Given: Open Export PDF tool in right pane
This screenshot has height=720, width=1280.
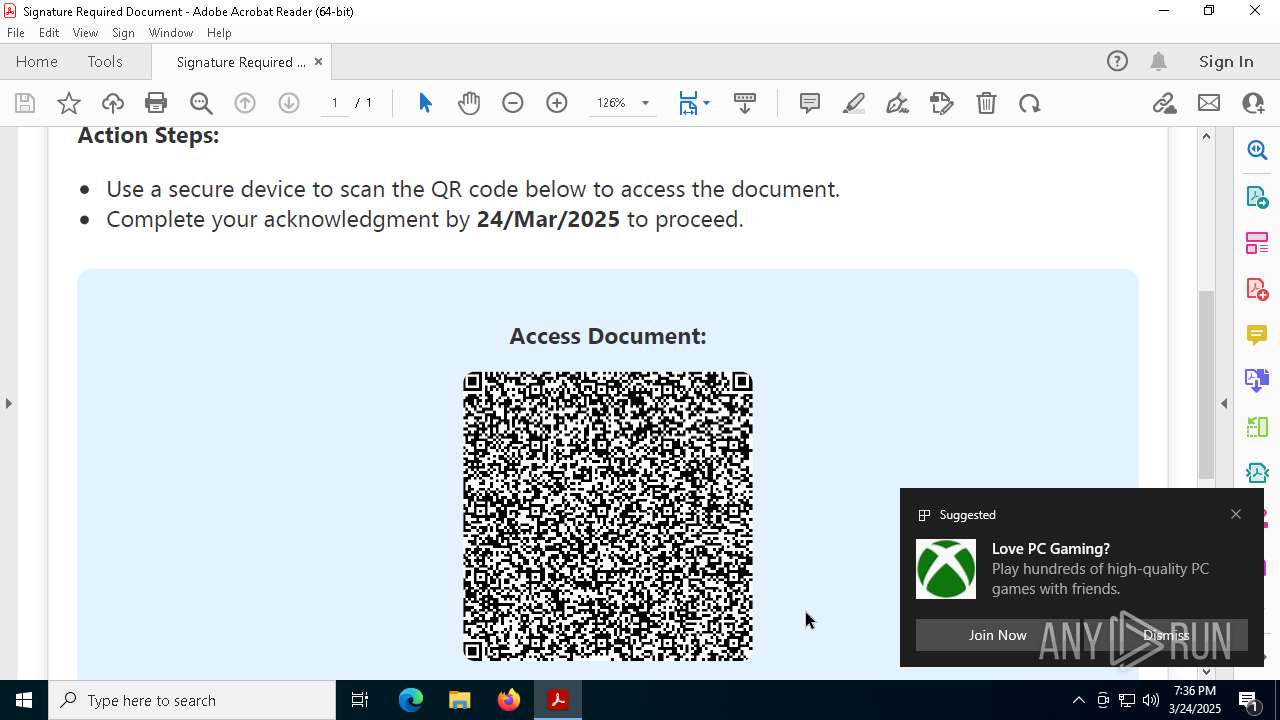Looking at the screenshot, I should pyautogui.click(x=1257, y=196).
